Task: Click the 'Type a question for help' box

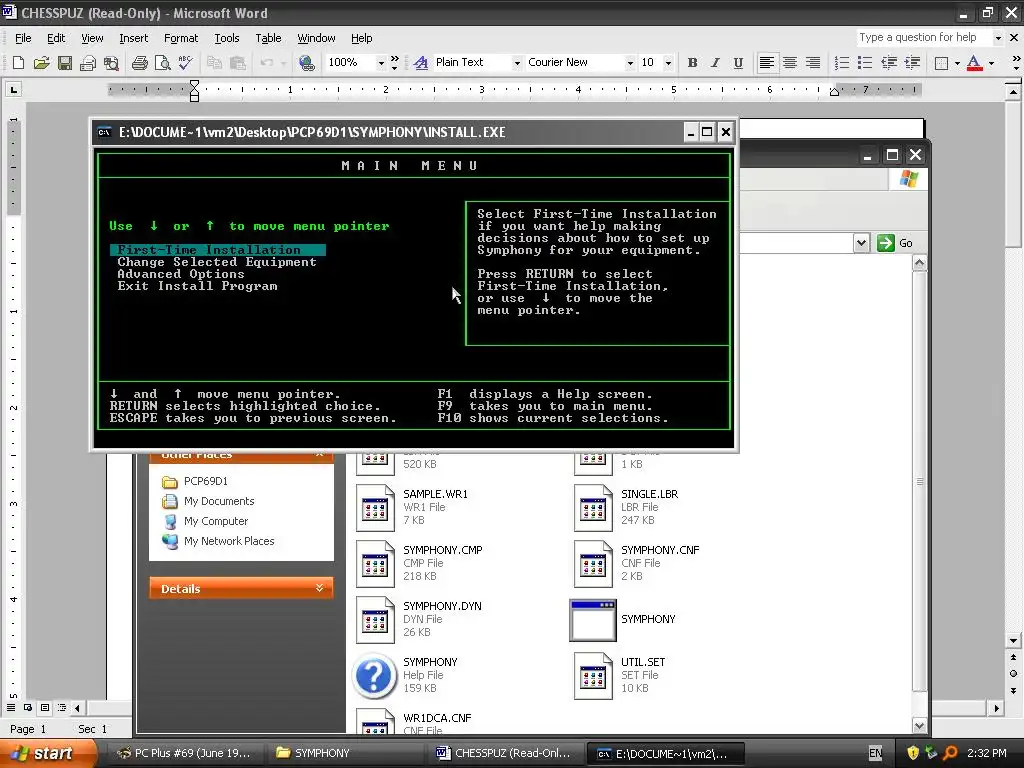Action: tap(923, 38)
